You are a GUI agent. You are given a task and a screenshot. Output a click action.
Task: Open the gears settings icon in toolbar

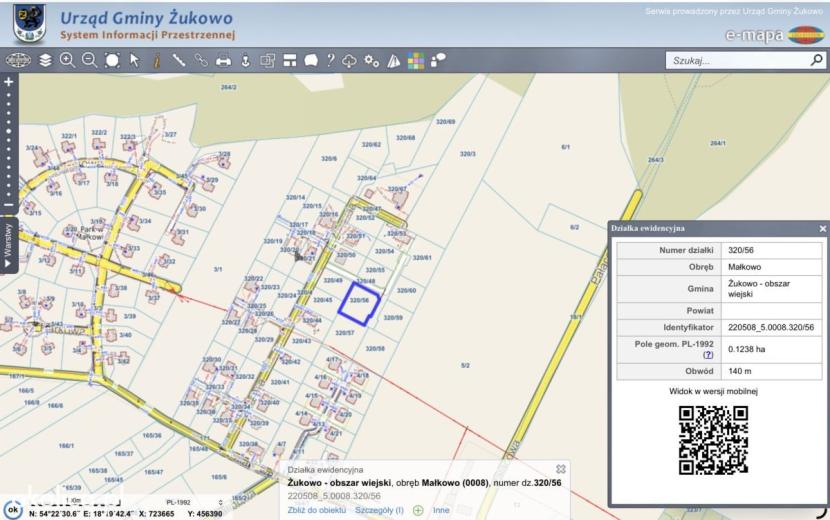coord(371,61)
